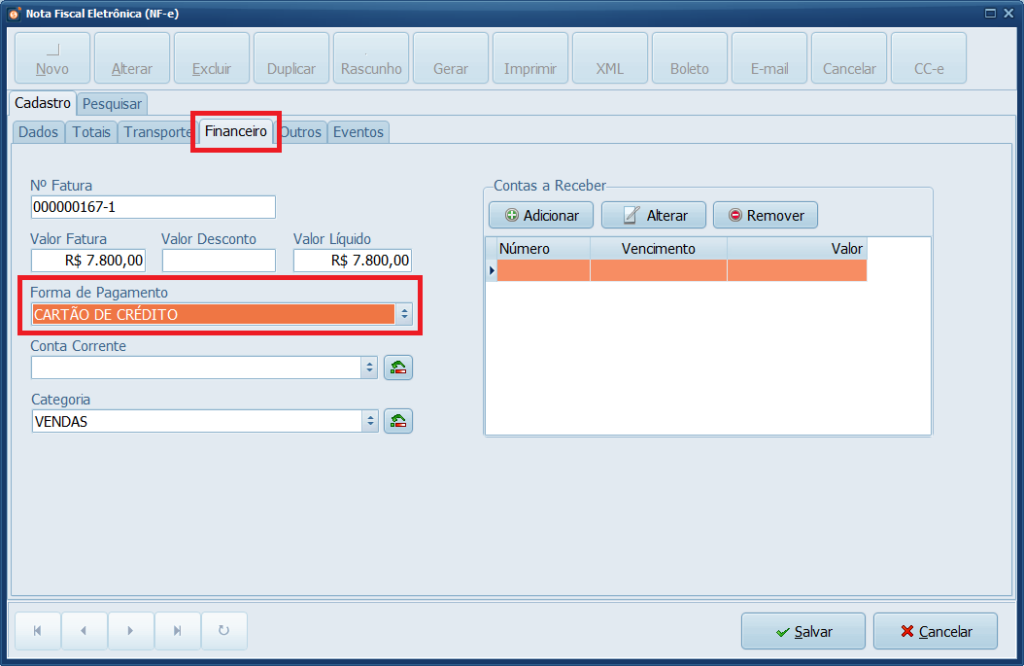Open the Totais tab
The image size is (1024, 666).
tap(91, 132)
